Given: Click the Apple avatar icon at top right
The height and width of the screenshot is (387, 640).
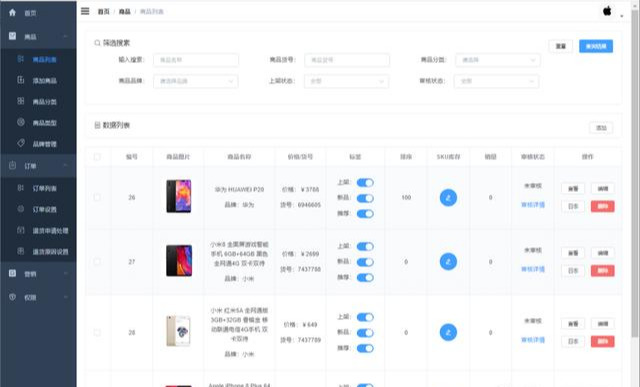Looking at the screenshot, I should click(607, 11).
